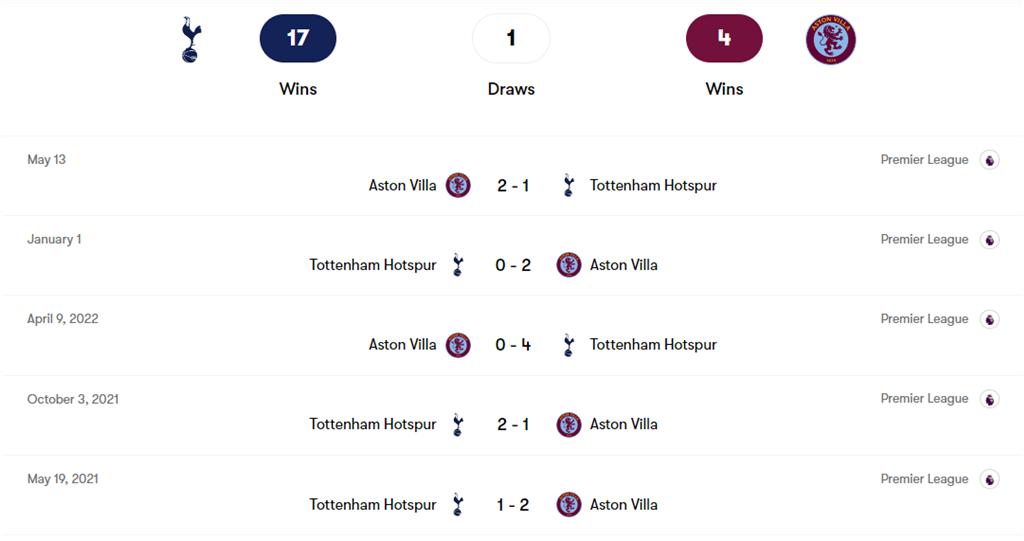This screenshot has height=541, width=1024.
Task: Click Aston Villa badge in April 9, 2022 match
Action: (x=458, y=345)
